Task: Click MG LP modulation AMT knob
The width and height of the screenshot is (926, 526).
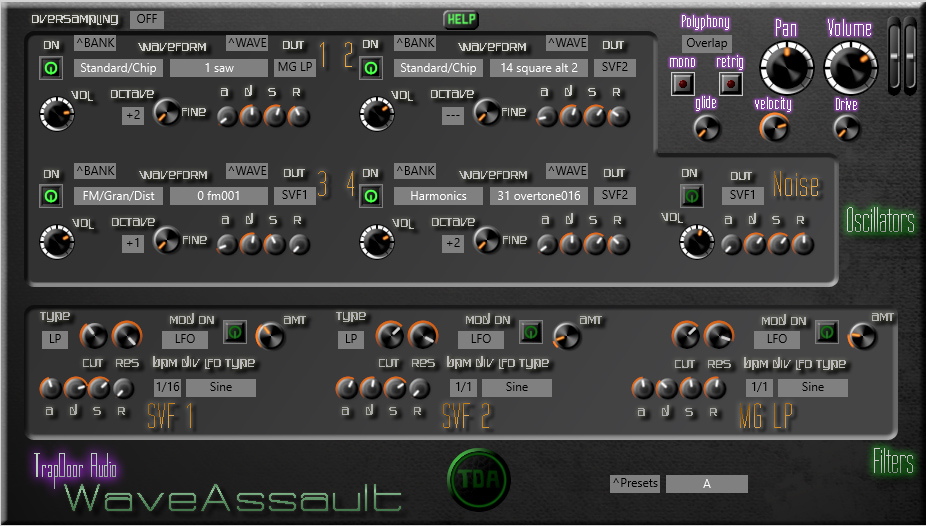Action: (862, 336)
